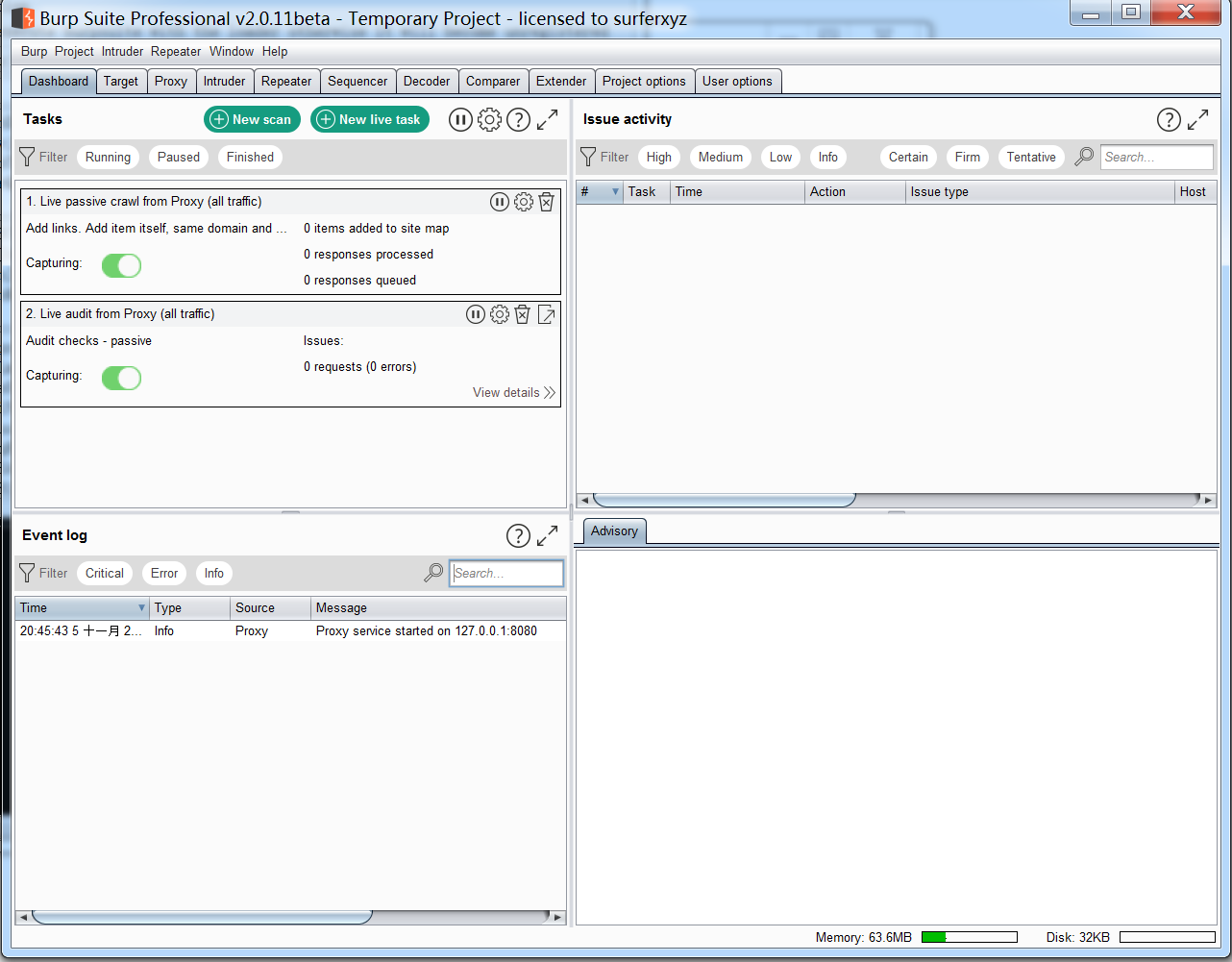This screenshot has width=1232, height=962.
Task: Delete the Live passive crawl task
Action: [x=546, y=202]
